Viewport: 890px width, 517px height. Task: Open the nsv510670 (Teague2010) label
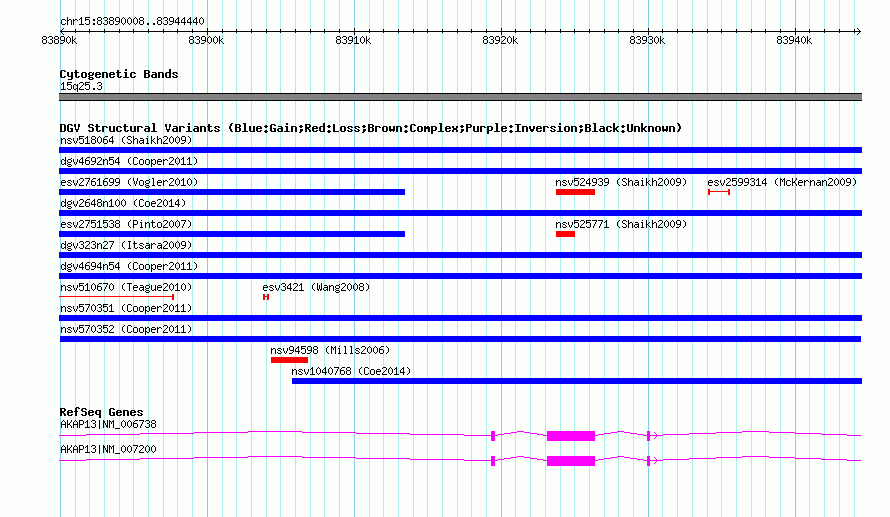[x=126, y=287]
